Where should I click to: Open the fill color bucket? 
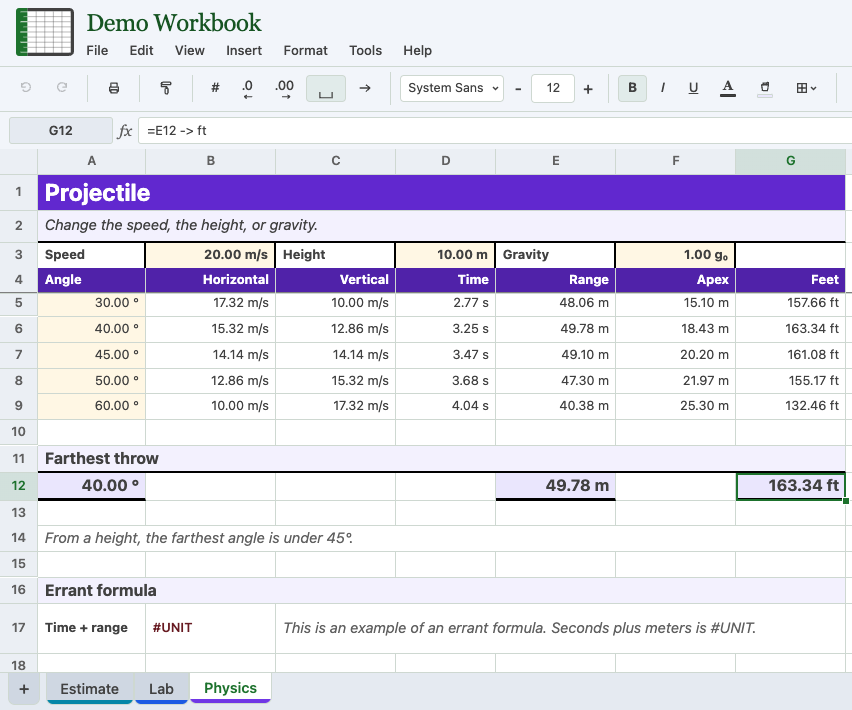click(x=765, y=89)
